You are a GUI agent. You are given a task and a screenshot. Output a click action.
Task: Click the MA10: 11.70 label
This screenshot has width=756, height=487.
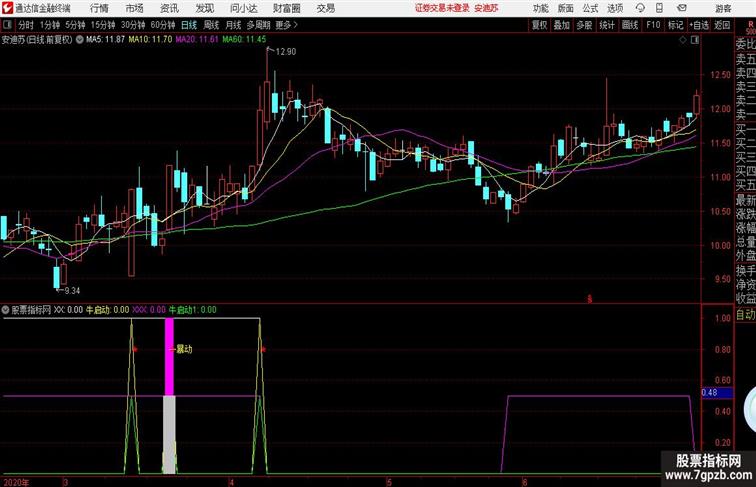click(150, 40)
